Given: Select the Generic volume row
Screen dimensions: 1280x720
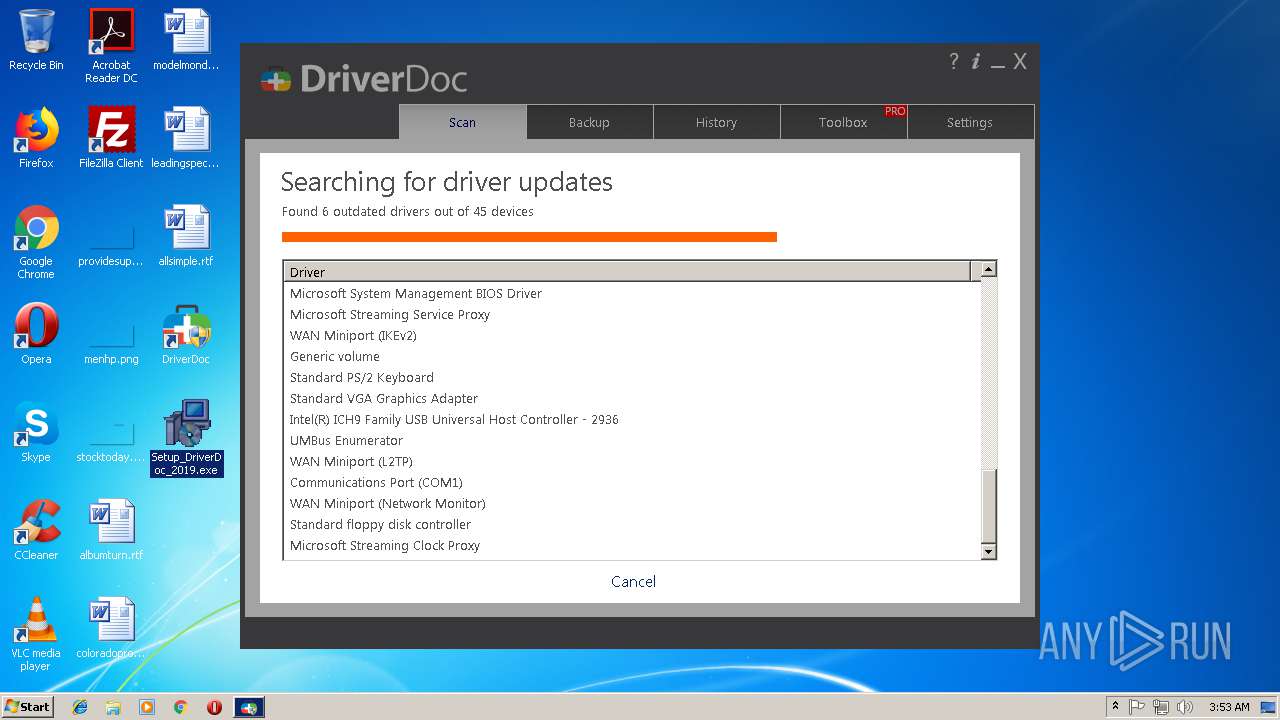Looking at the screenshot, I should tap(632, 356).
